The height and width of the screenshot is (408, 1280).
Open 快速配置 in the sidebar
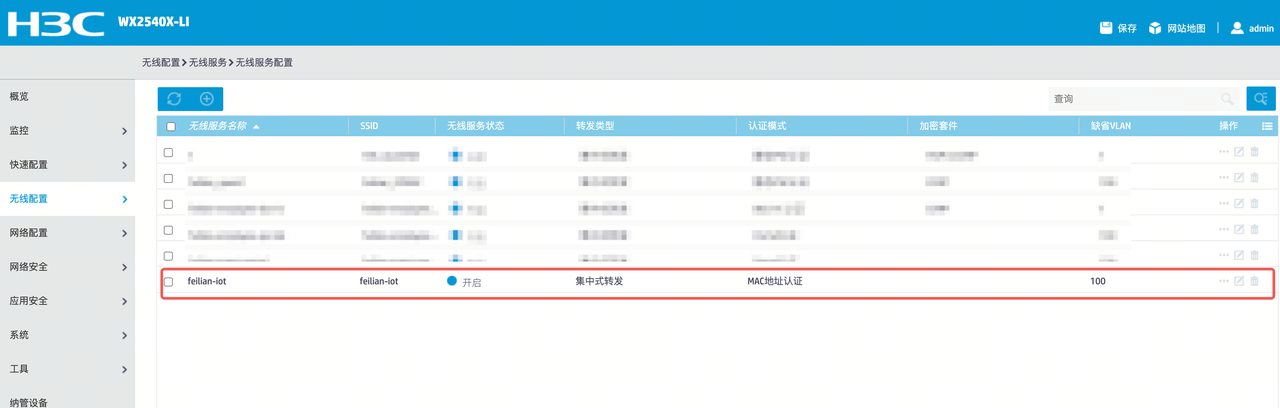29,165
